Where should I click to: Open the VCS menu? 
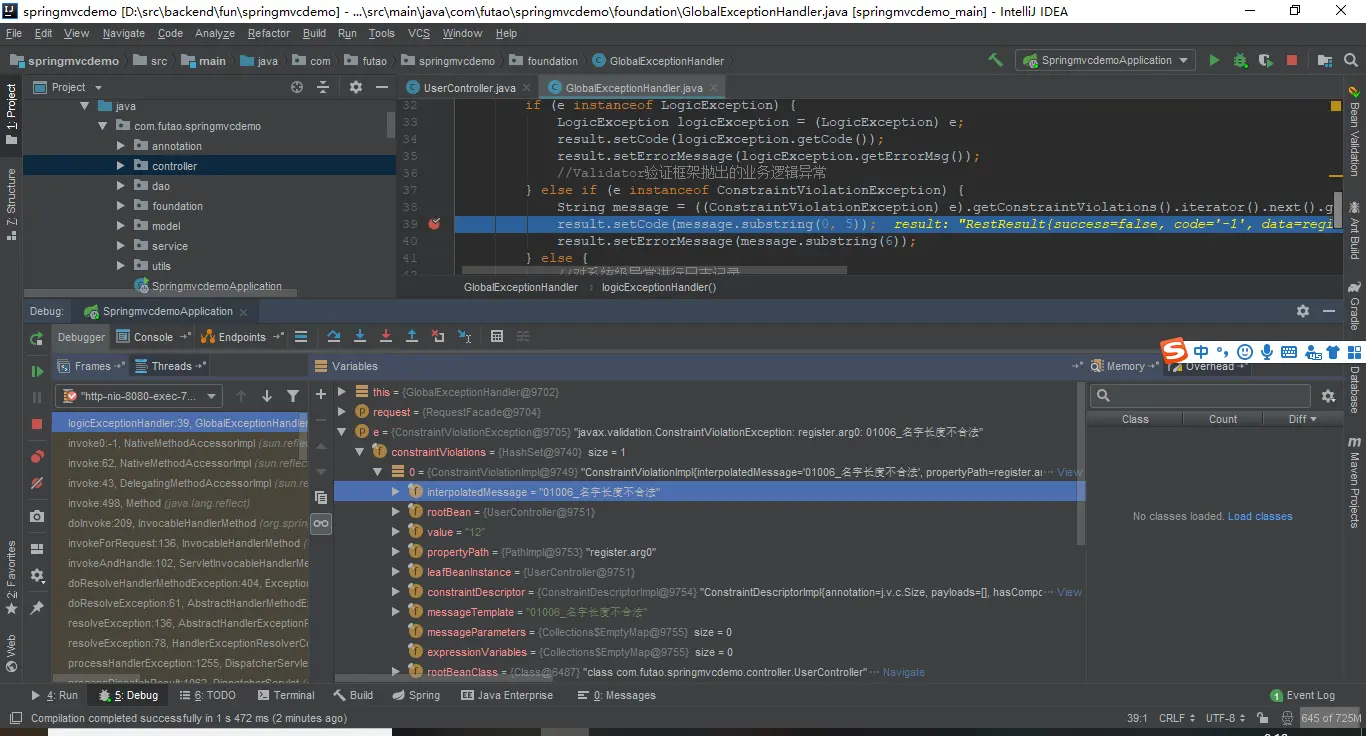click(x=419, y=33)
